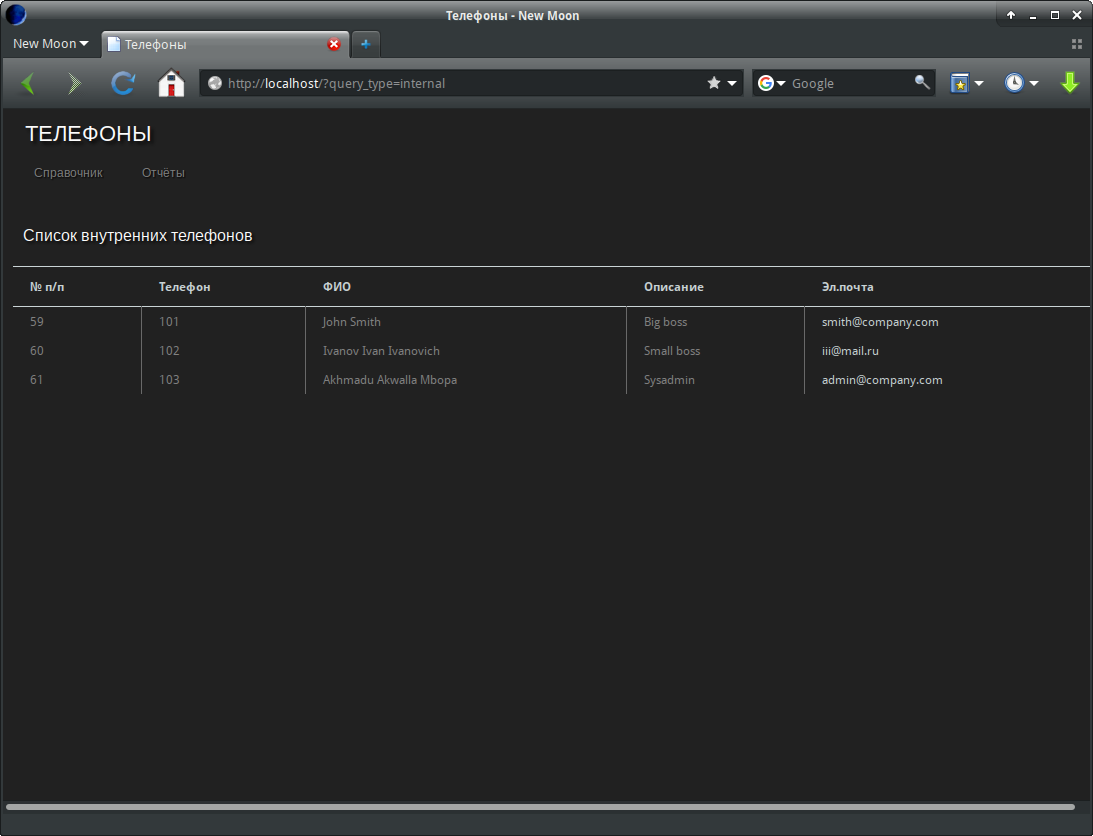Choose search engine via Google logo
This screenshot has height=836, width=1093.
(x=765, y=83)
